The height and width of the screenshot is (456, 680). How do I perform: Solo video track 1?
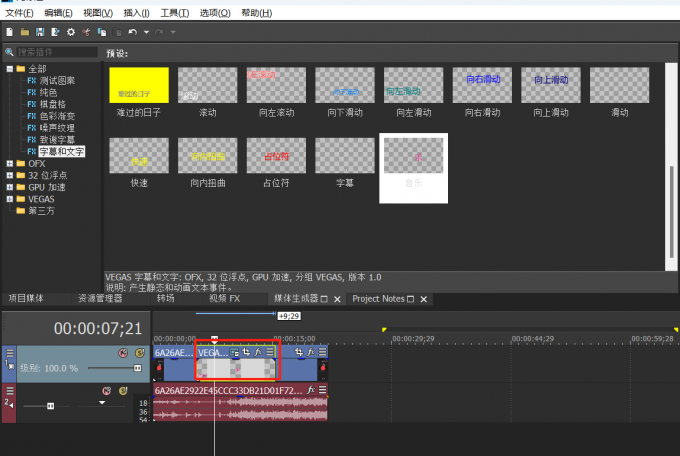tap(139, 353)
